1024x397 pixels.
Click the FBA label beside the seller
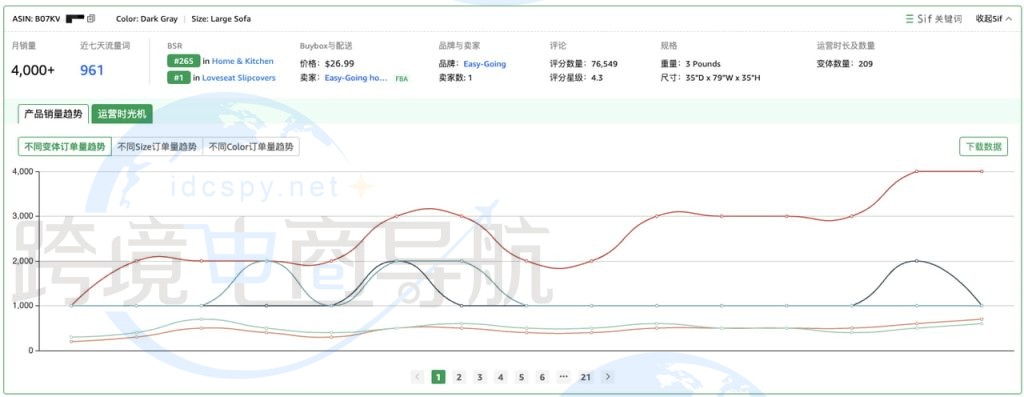click(x=402, y=78)
